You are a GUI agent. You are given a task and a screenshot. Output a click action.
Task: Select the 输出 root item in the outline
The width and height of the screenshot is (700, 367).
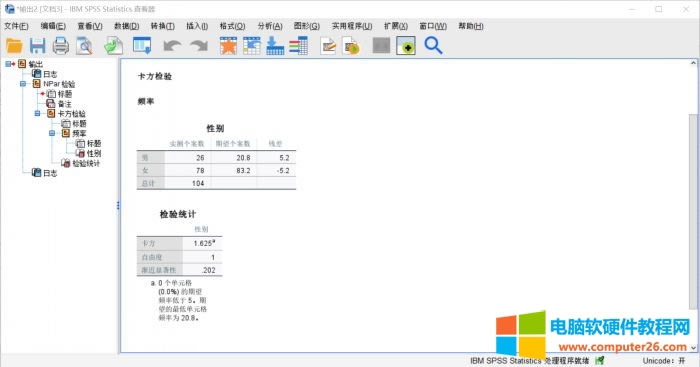point(36,64)
